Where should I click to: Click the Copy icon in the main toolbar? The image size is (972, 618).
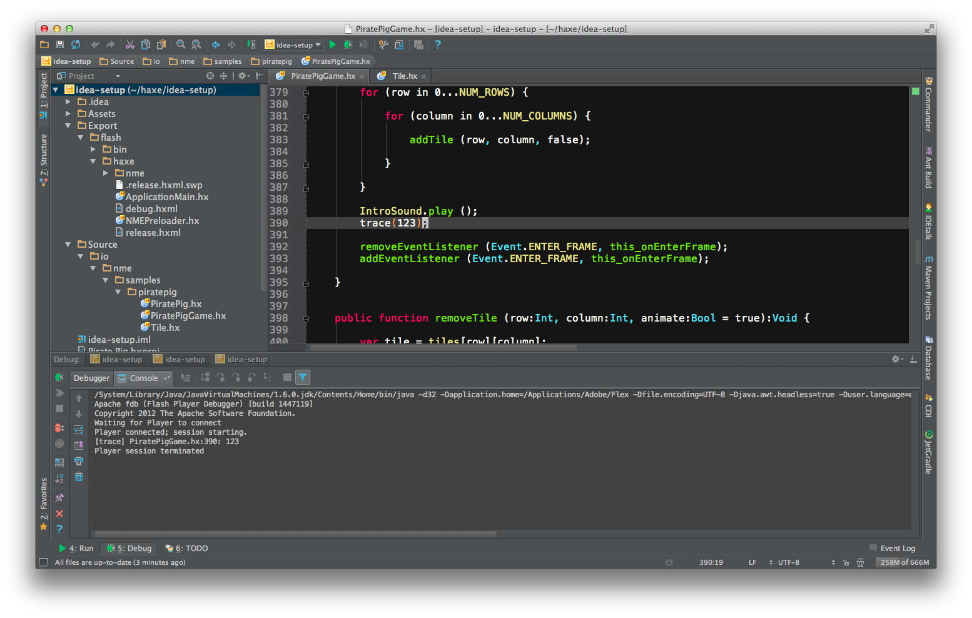pyautogui.click(x=146, y=45)
